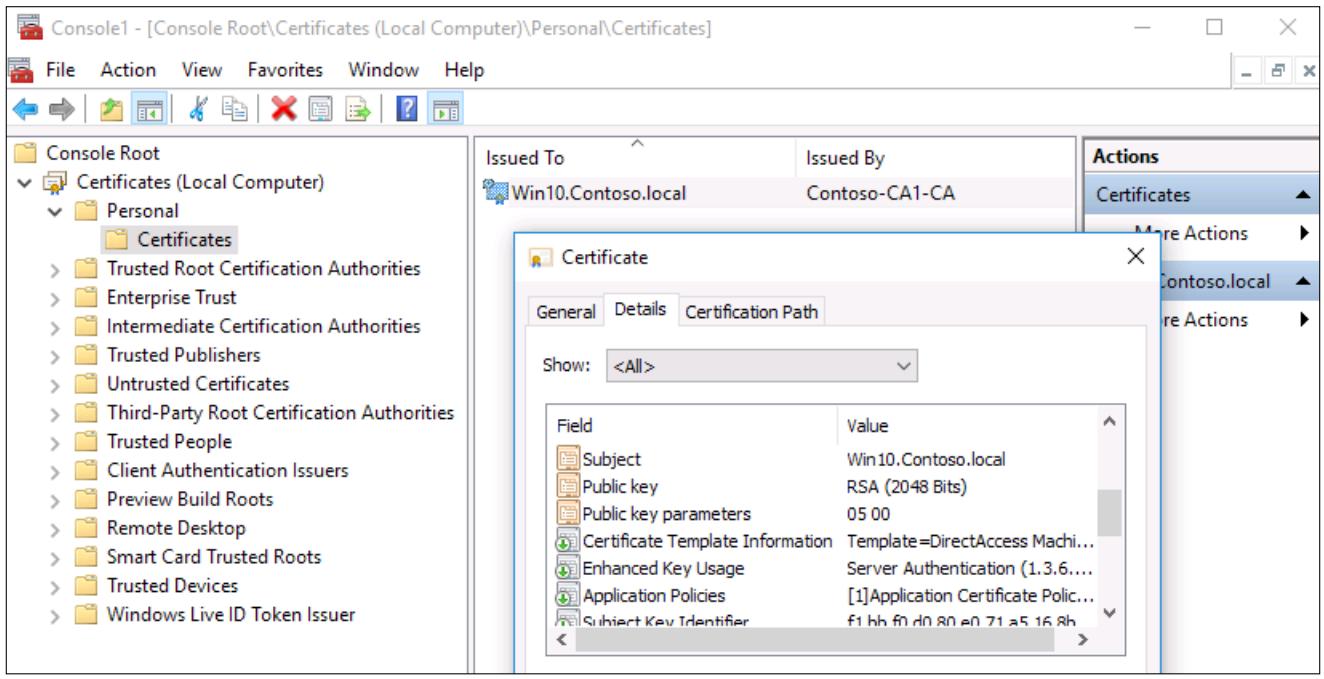The image size is (1324, 679).
Task: Click the Public key parameters field icon
Action: click(x=568, y=514)
